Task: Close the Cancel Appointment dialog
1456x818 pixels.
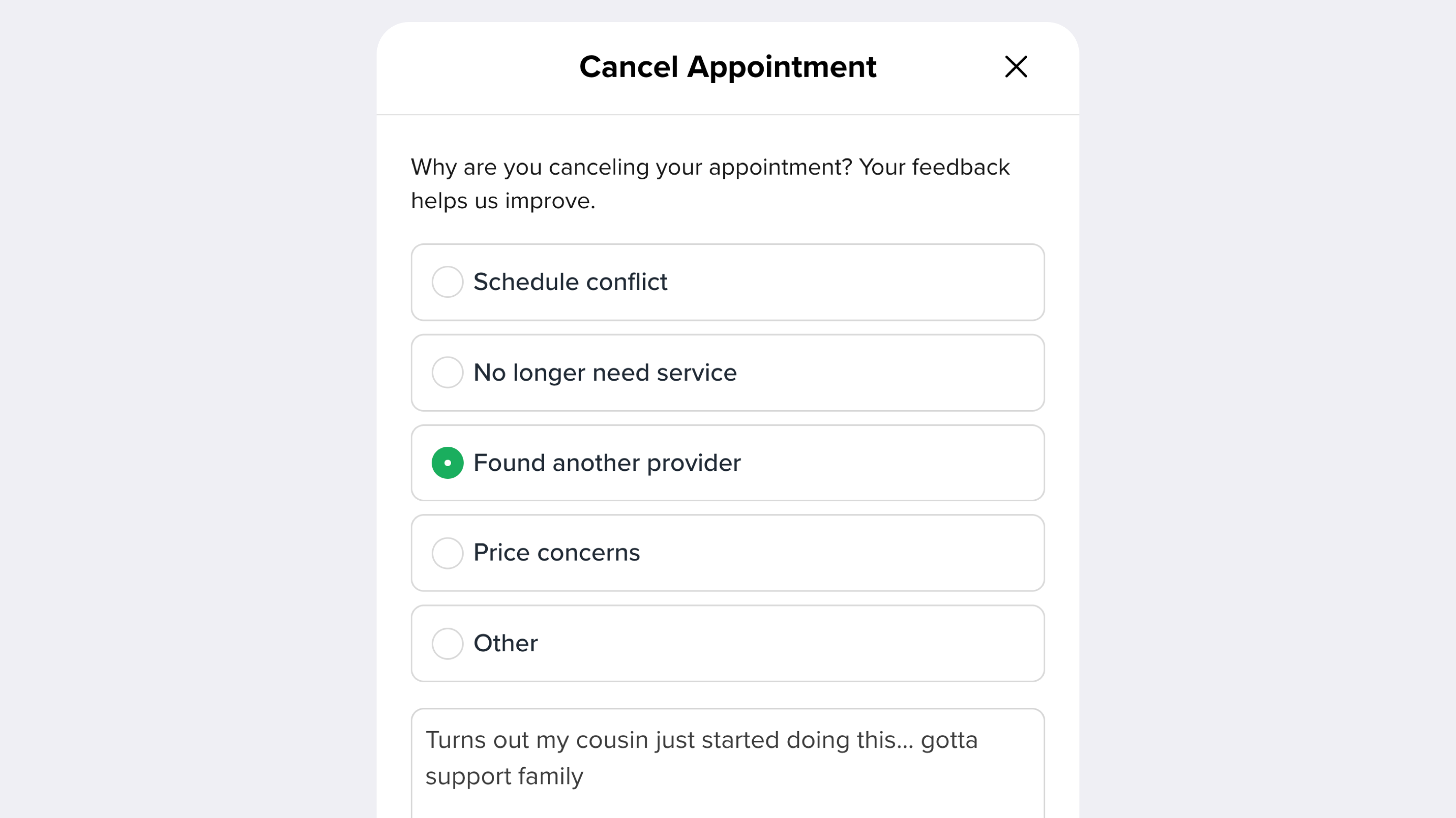Action: (x=1016, y=67)
